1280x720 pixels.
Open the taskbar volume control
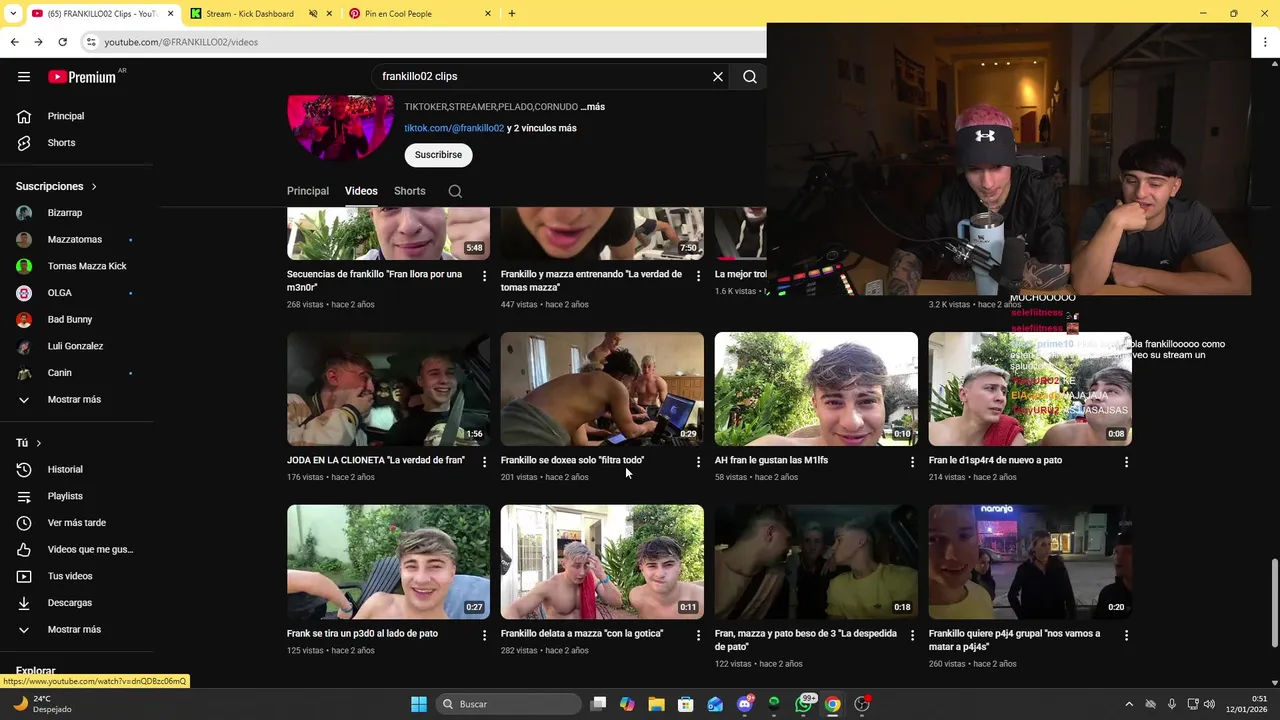1210,704
